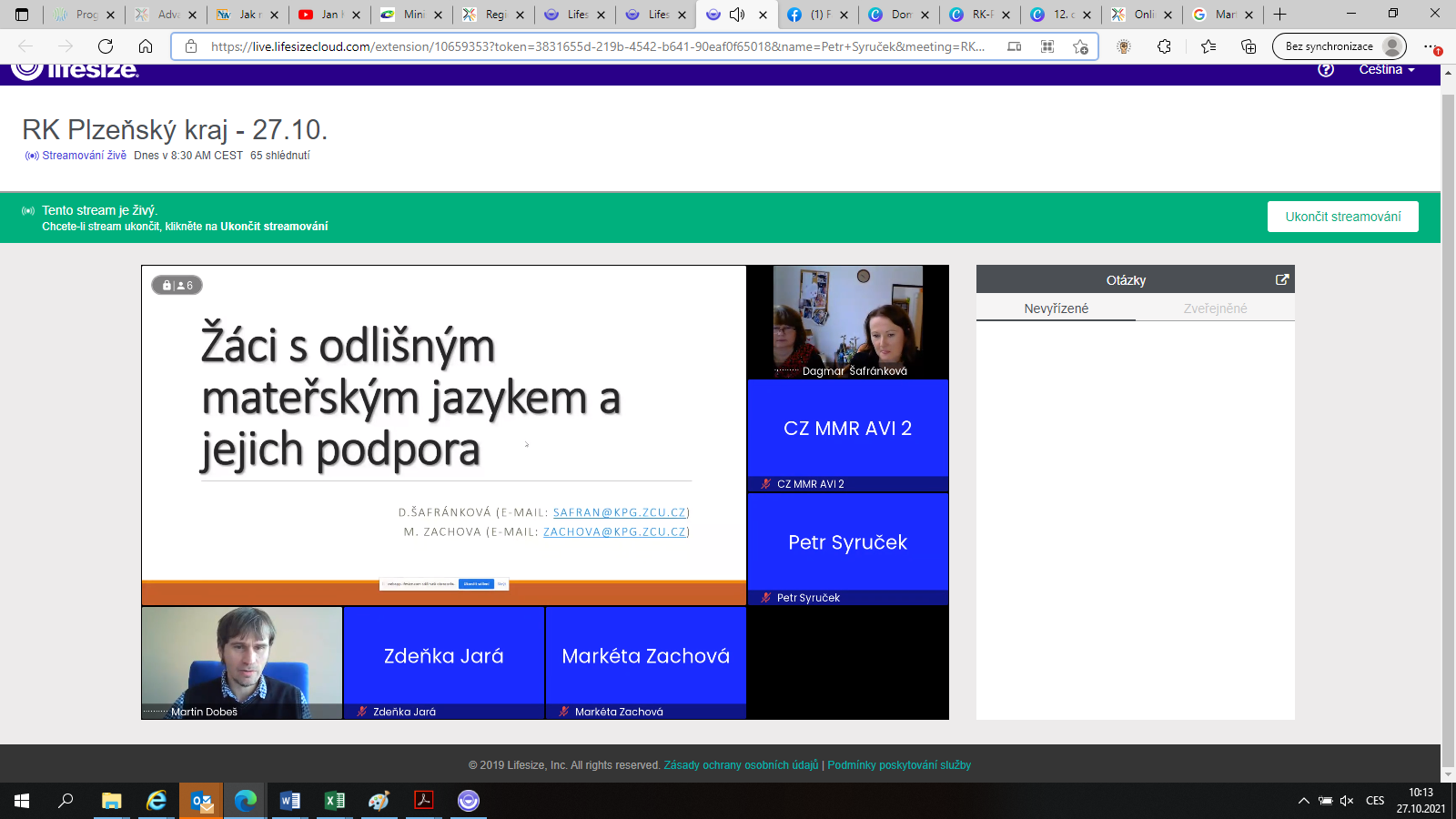
Task: Open the help question mark icon
Action: [1326, 70]
